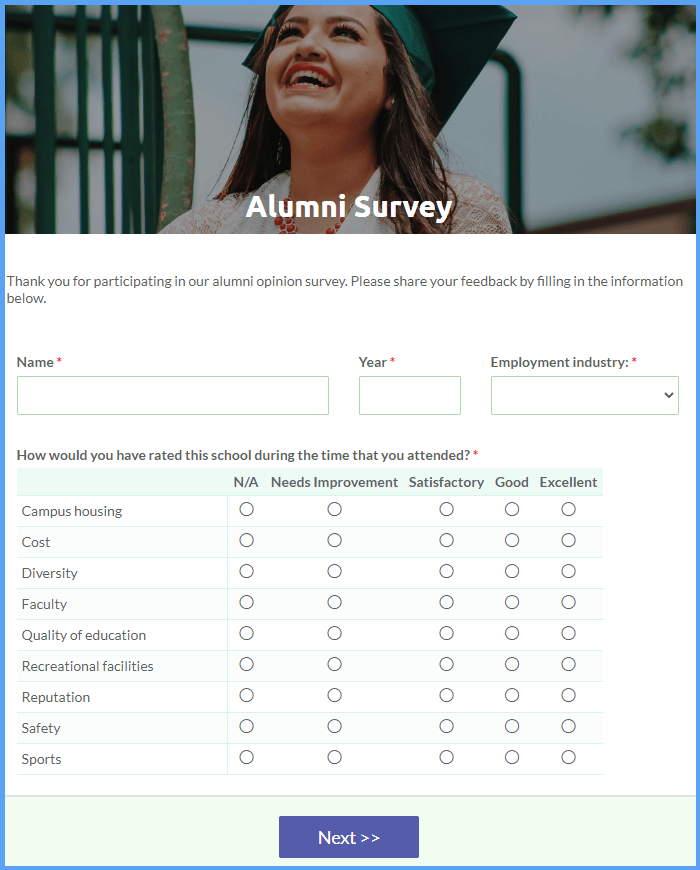Image resolution: width=700 pixels, height=870 pixels.
Task: Click the Year input field
Action: [409, 396]
